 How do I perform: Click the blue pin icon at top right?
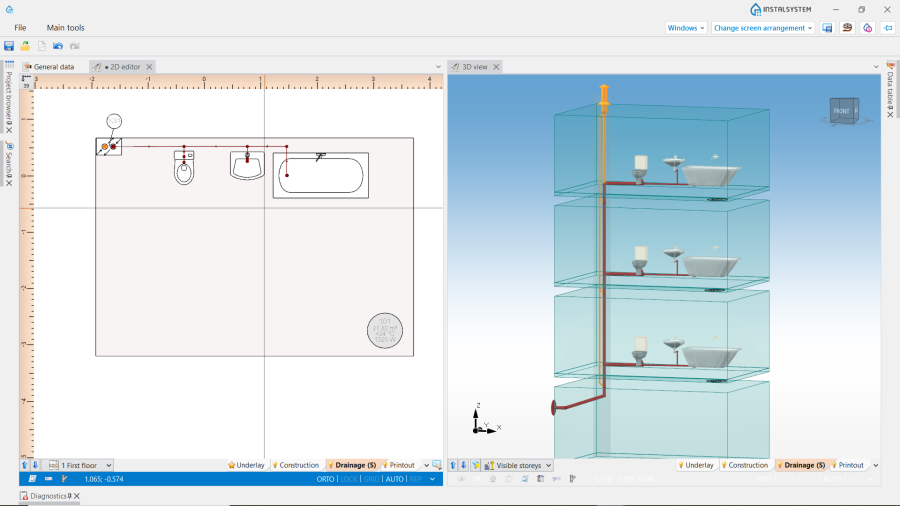pos(888,28)
